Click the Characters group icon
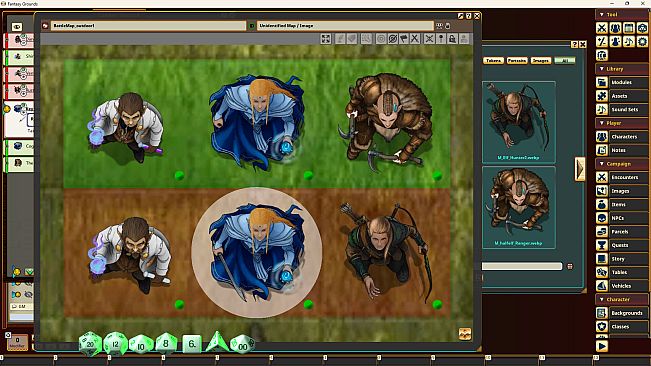Image resolution: width=651 pixels, height=366 pixels. 602,137
